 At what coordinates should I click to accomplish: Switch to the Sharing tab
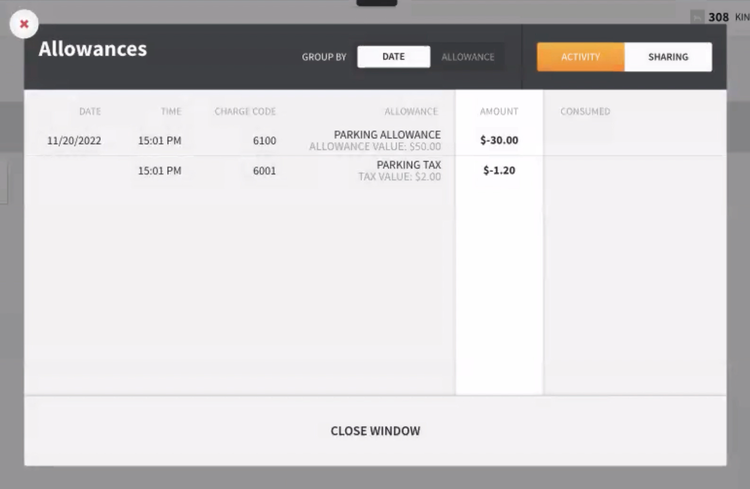pyautogui.click(x=668, y=57)
